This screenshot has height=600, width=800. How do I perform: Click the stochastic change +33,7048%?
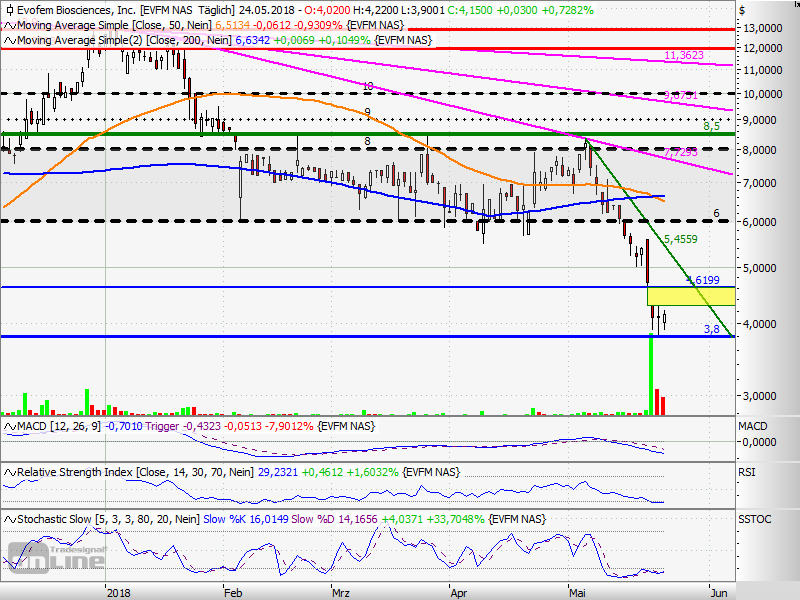tap(456, 519)
